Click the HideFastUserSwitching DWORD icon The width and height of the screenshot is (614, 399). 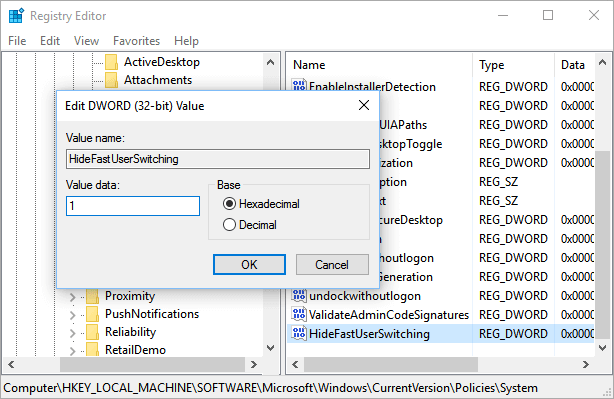[x=299, y=334]
